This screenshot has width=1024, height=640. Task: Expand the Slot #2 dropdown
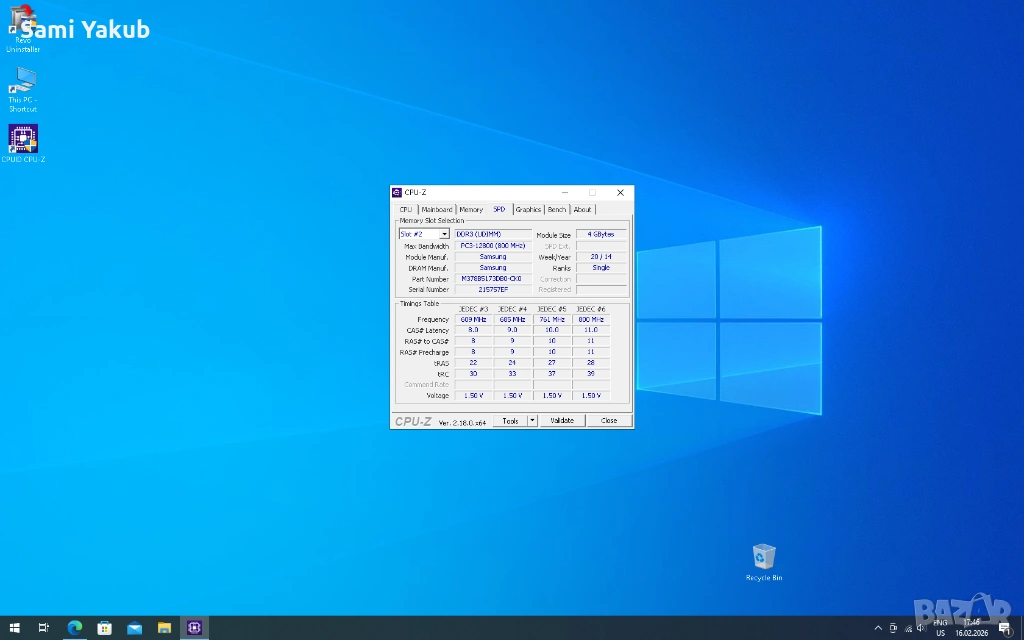point(444,234)
